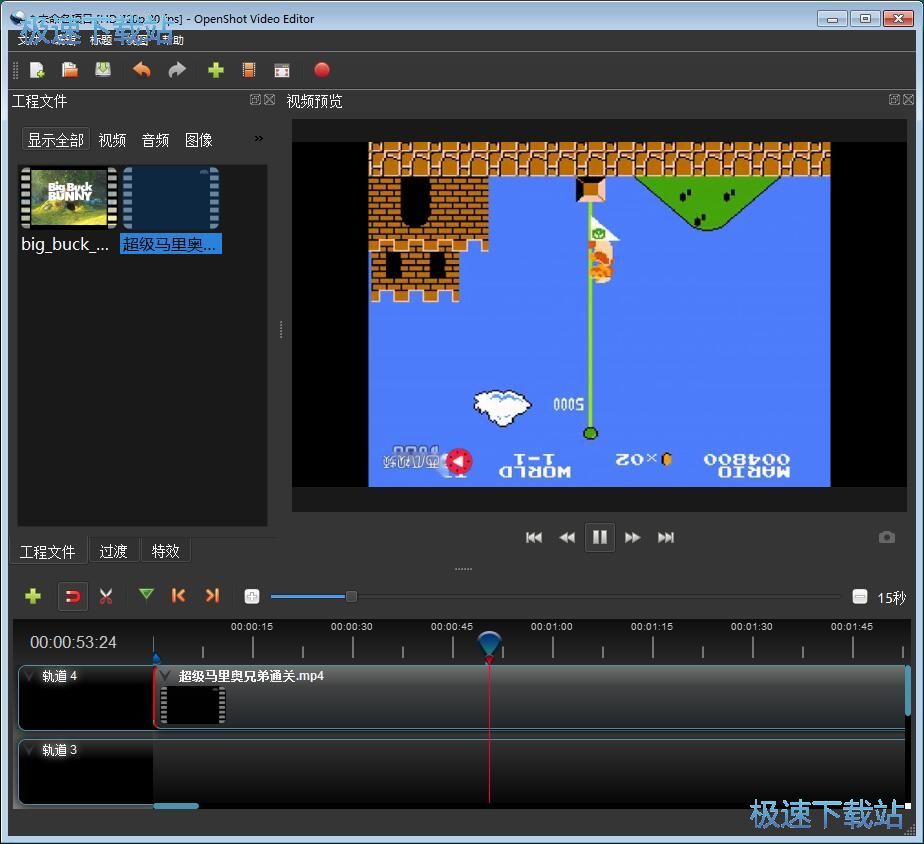
Task: Click the timeline zoom slider handle
Action: click(351, 596)
